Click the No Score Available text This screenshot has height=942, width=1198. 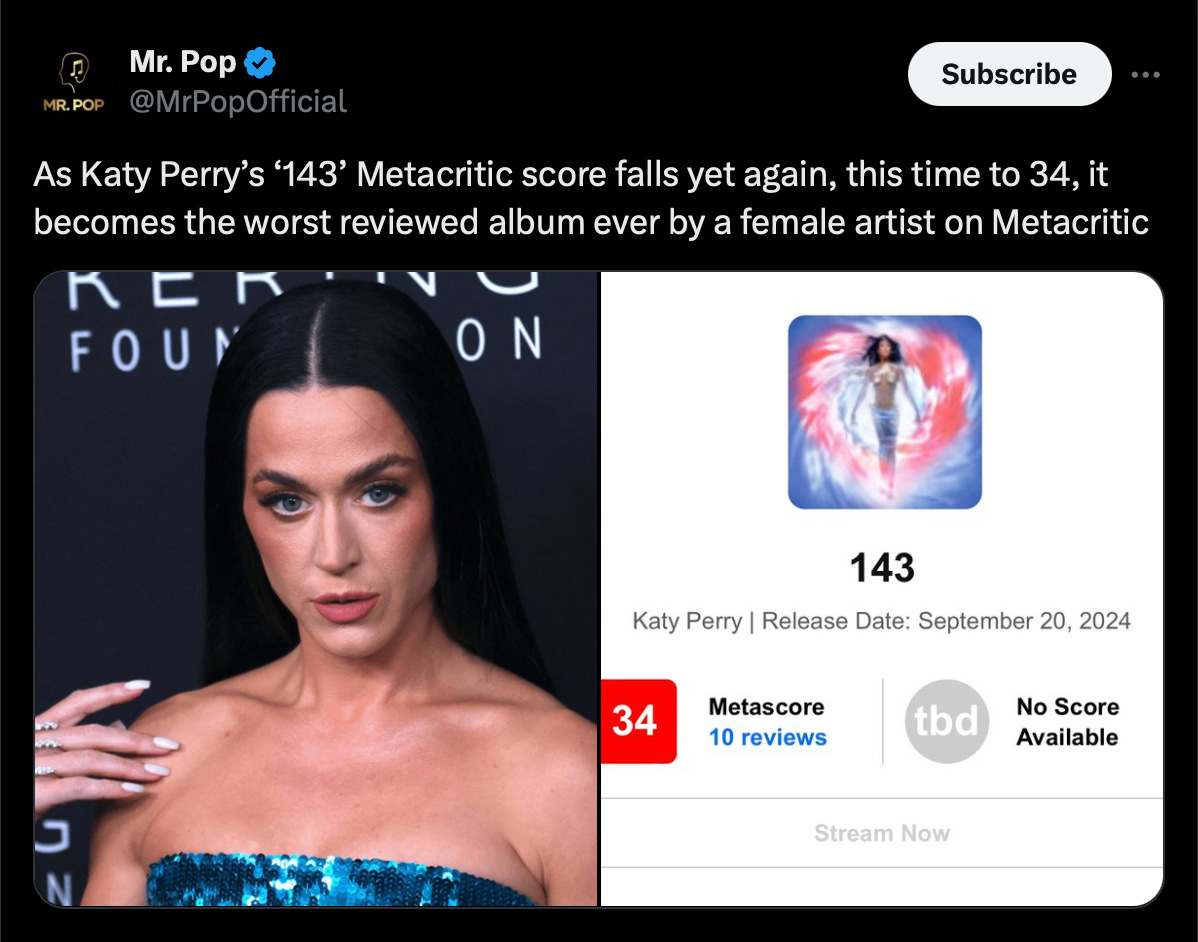pyautogui.click(x=1067, y=722)
